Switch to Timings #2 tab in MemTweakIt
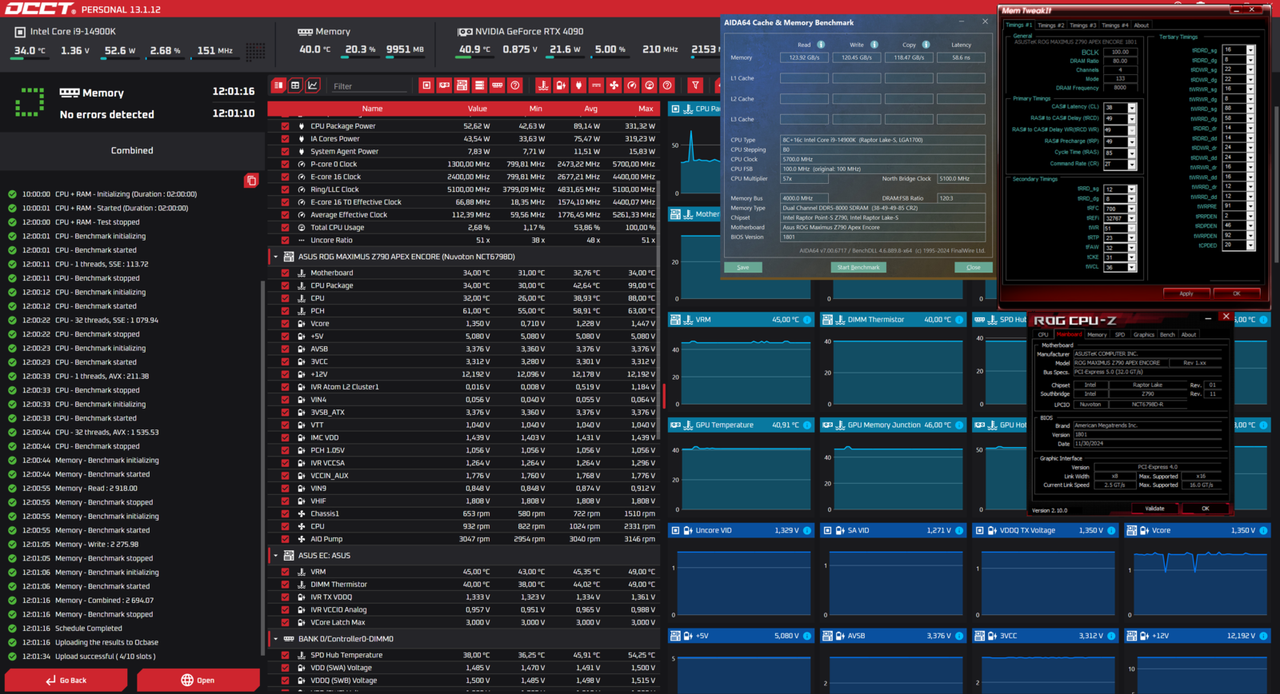The height and width of the screenshot is (694, 1280). [1051, 25]
